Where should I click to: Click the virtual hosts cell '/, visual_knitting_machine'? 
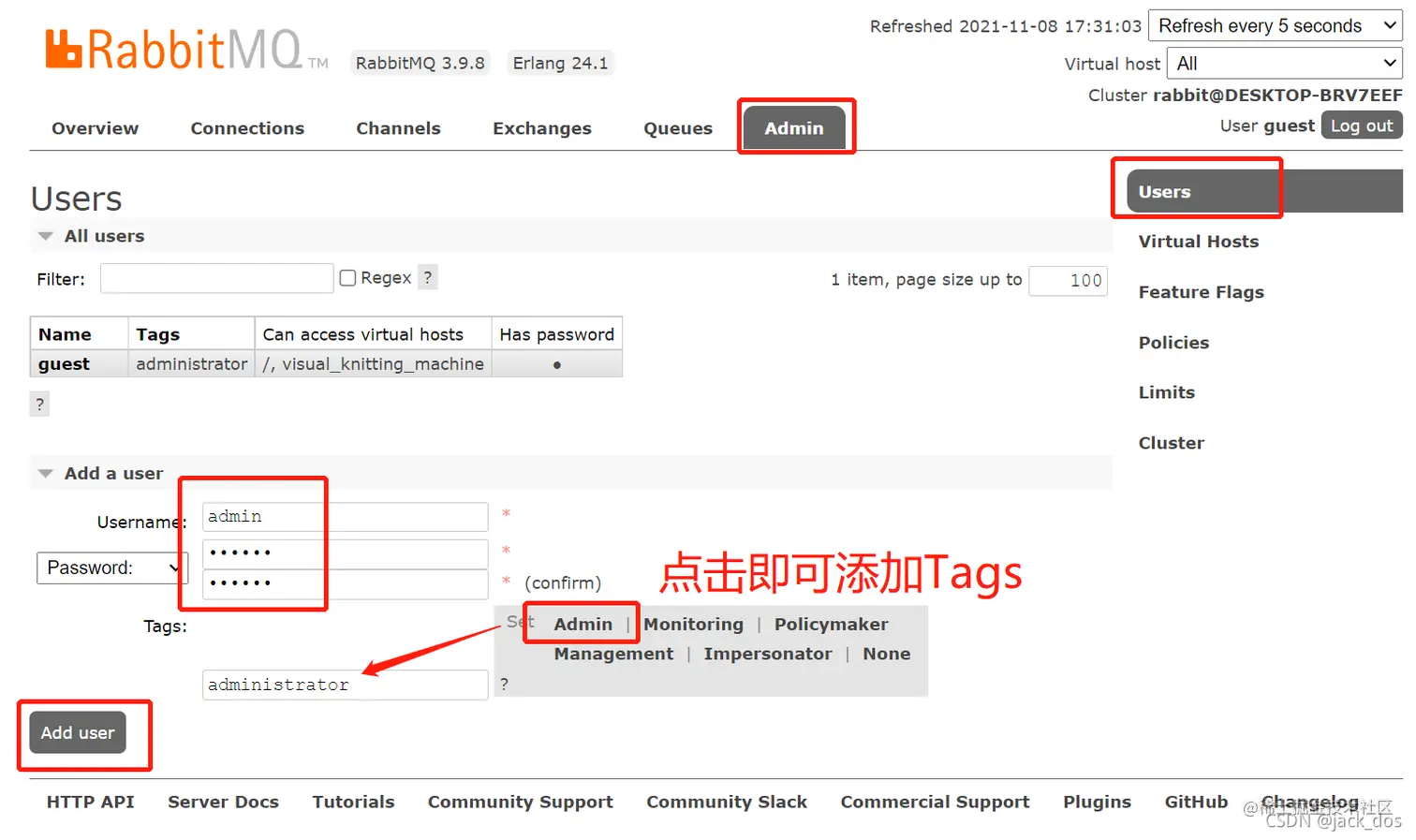coord(373,364)
